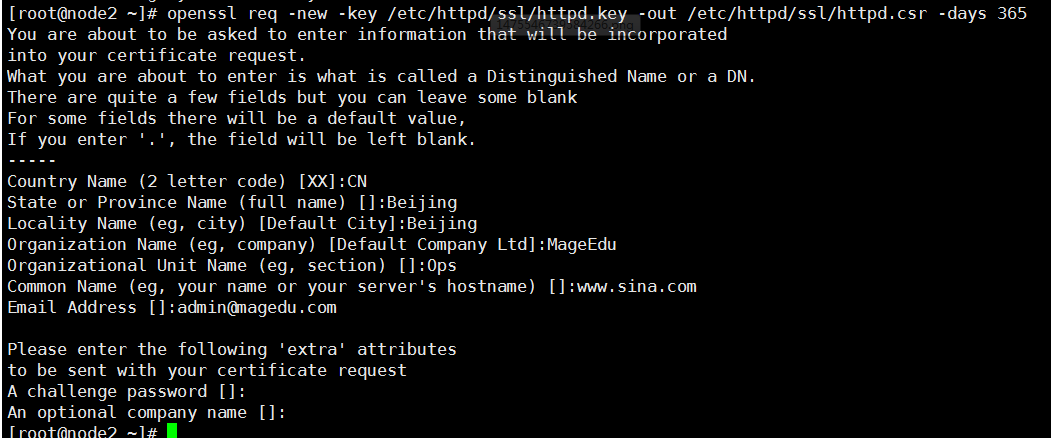The height and width of the screenshot is (440, 1052).
Task: Click the 'extra' attributes message line
Action: click(x=231, y=349)
